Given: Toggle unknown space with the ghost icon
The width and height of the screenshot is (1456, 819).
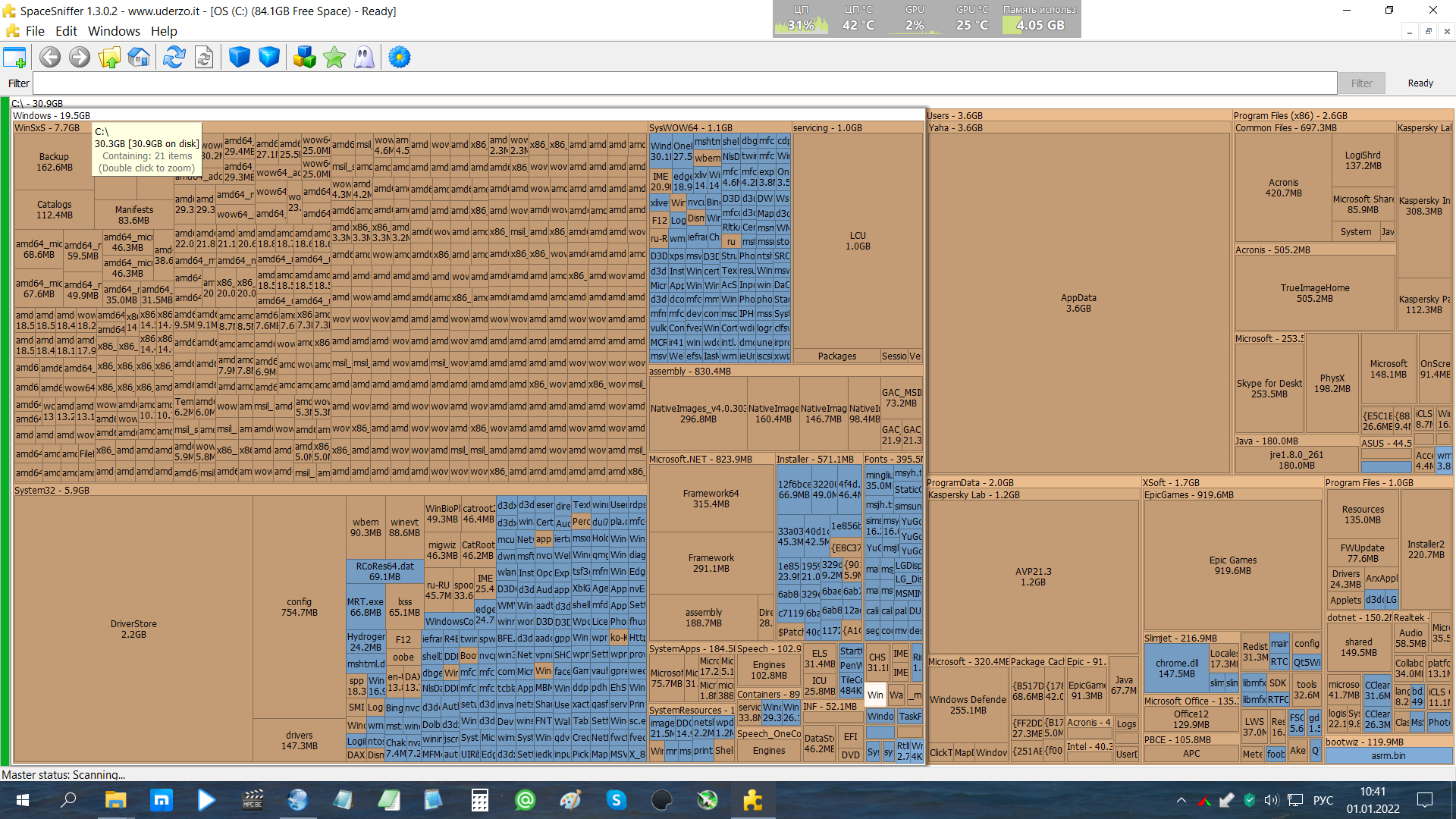Looking at the screenshot, I should pos(364,58).
